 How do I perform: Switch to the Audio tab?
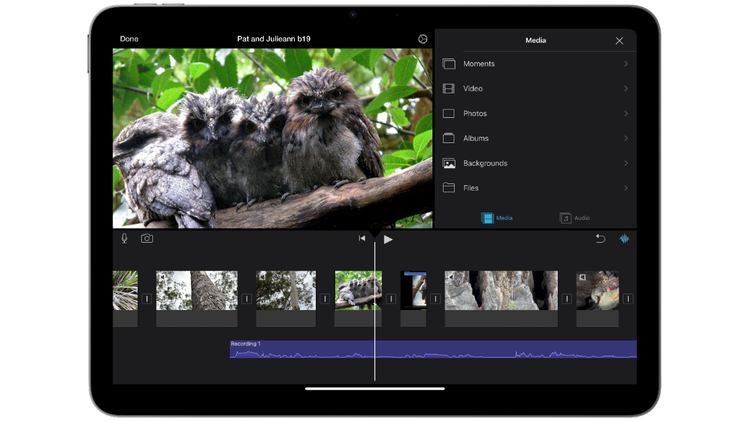click(575, 217)
